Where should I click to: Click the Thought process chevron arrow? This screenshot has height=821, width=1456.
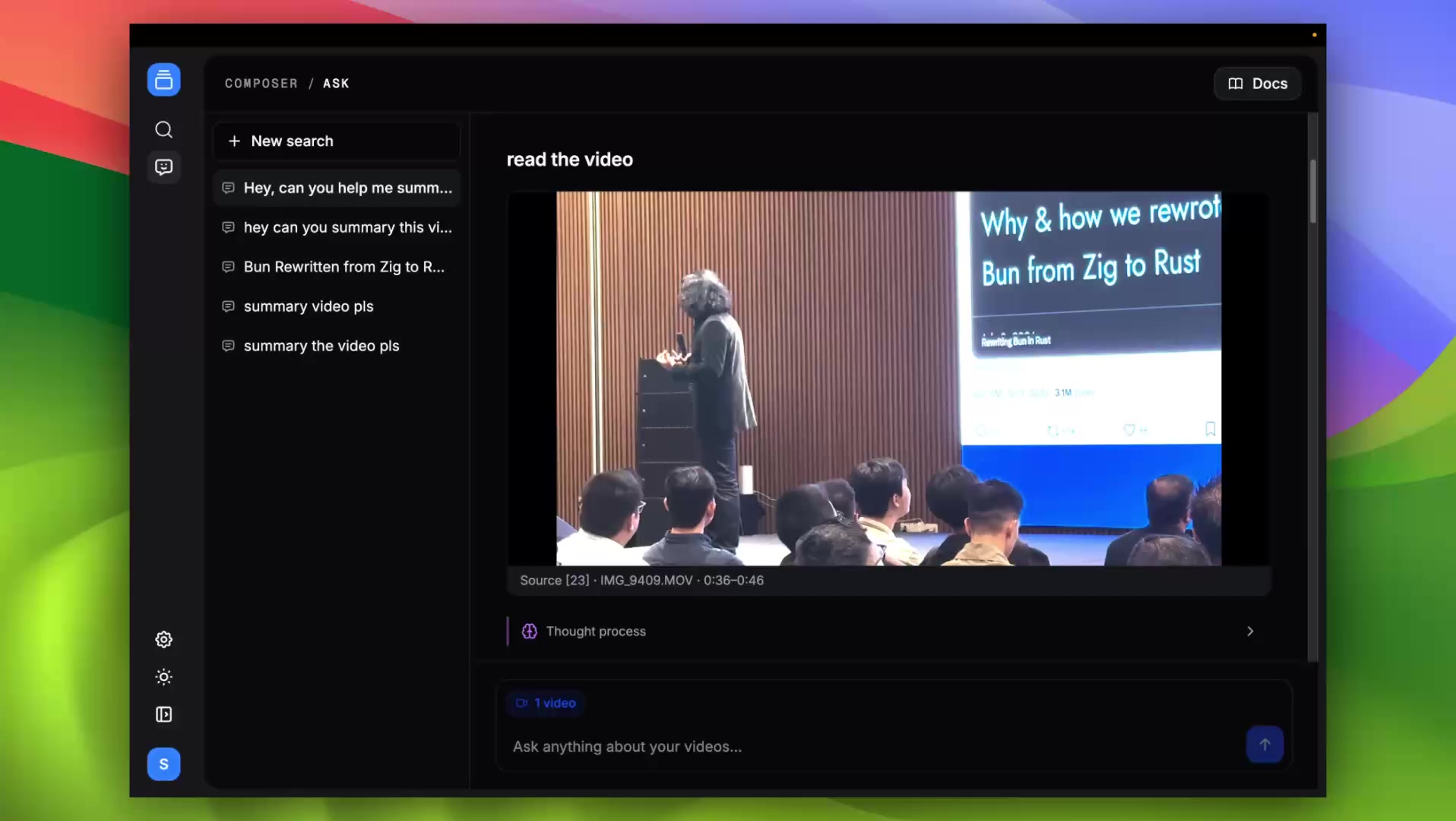click(1250, 631)
